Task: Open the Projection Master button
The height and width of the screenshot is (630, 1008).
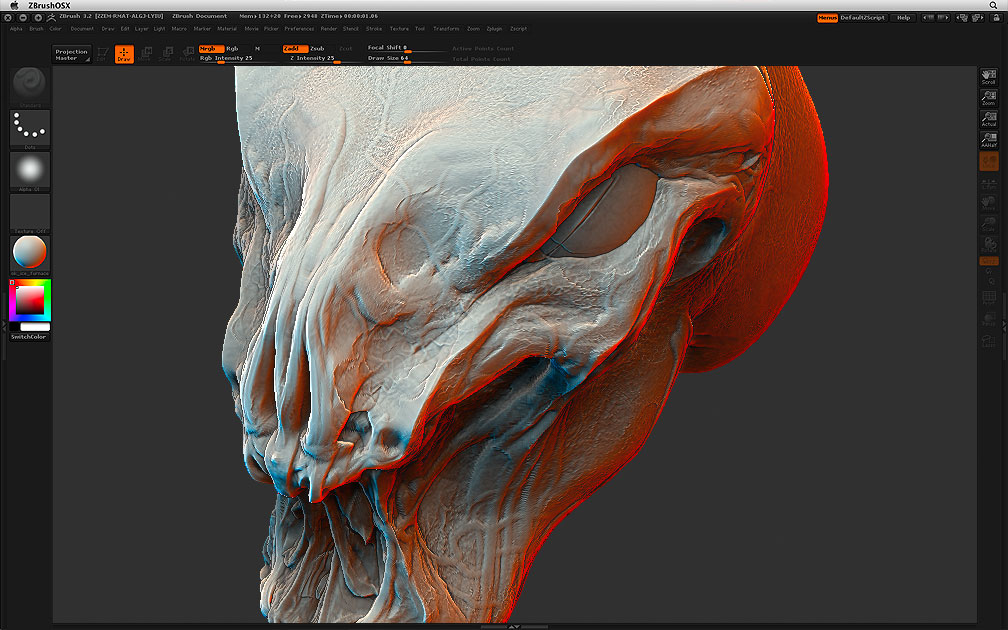Action: (x=71, y=55)
